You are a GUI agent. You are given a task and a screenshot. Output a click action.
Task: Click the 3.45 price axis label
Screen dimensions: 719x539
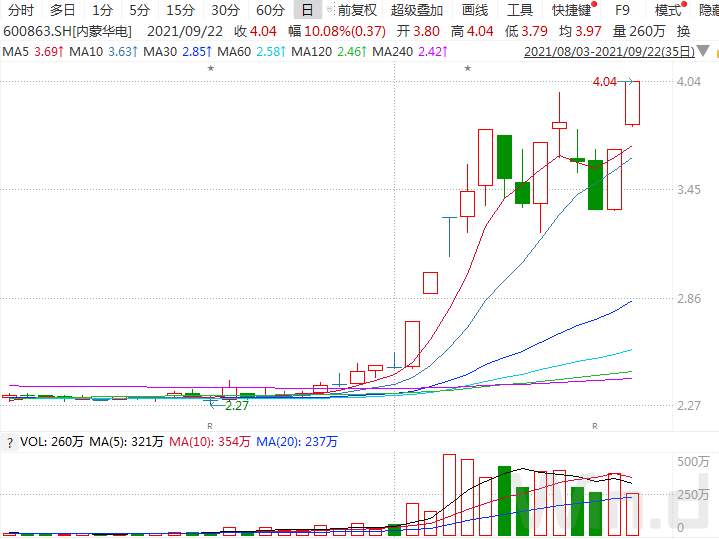(689, 189)
